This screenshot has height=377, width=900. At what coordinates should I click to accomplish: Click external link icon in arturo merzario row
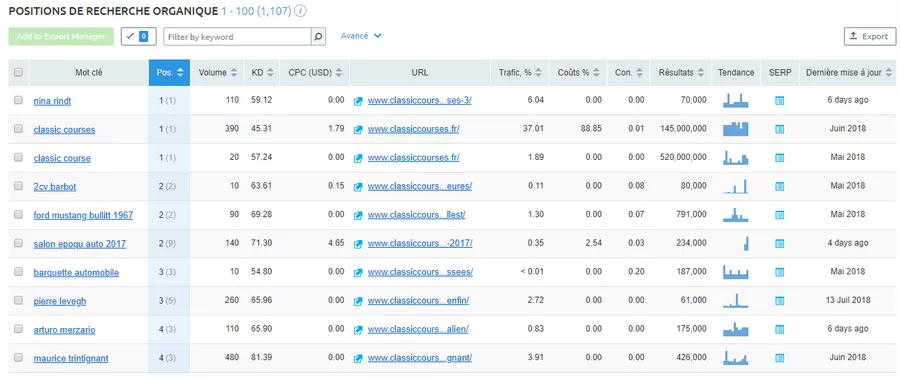(358, 330)
